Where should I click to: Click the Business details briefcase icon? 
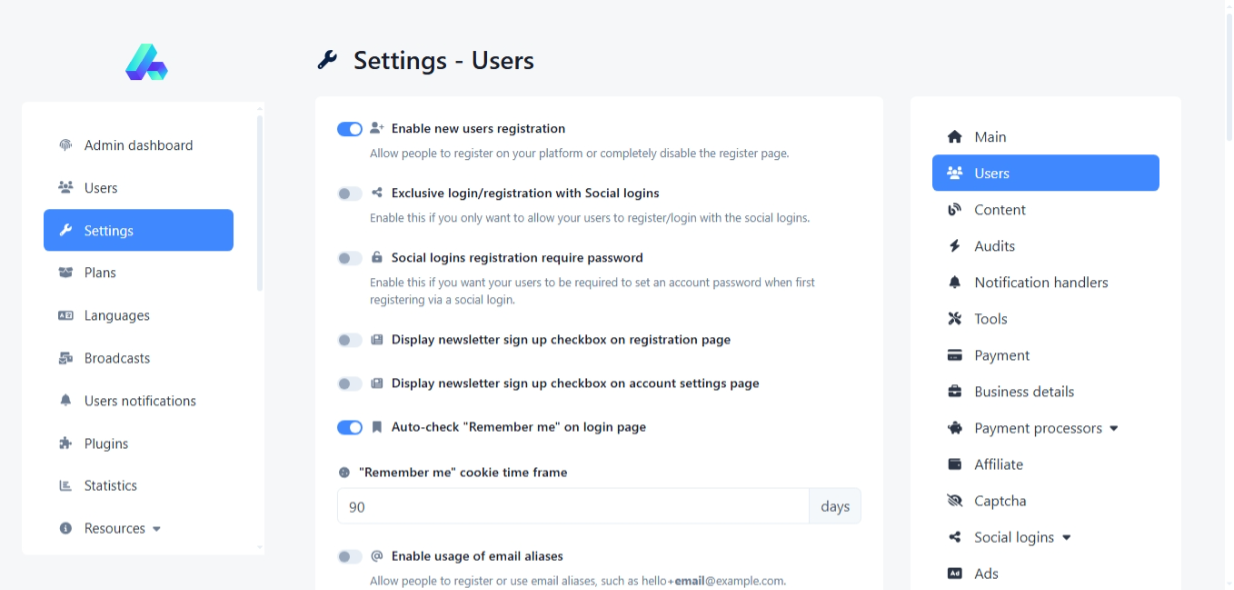click(x=954, y=392)
